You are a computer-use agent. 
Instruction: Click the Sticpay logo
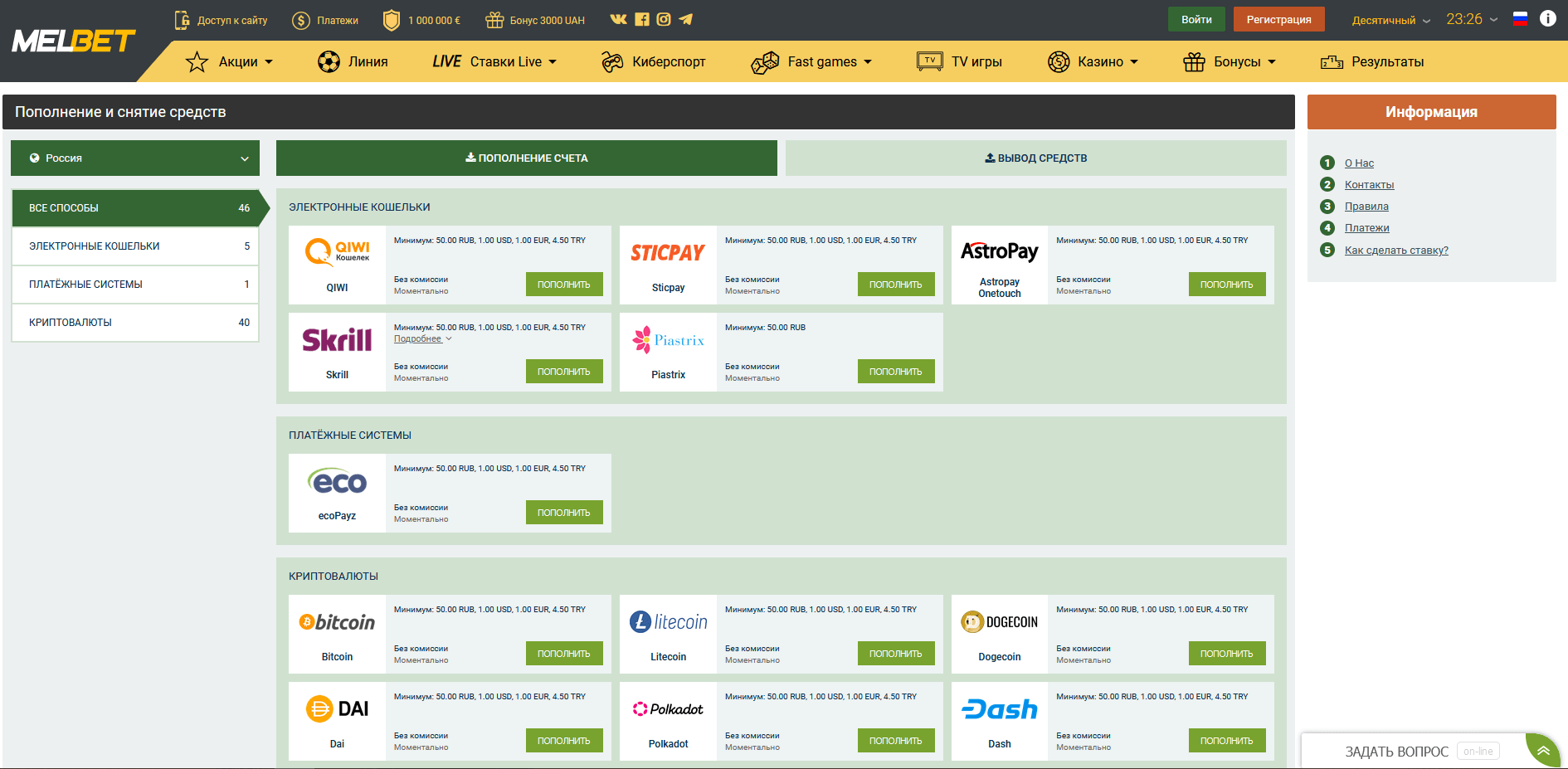tap(668, 253)
